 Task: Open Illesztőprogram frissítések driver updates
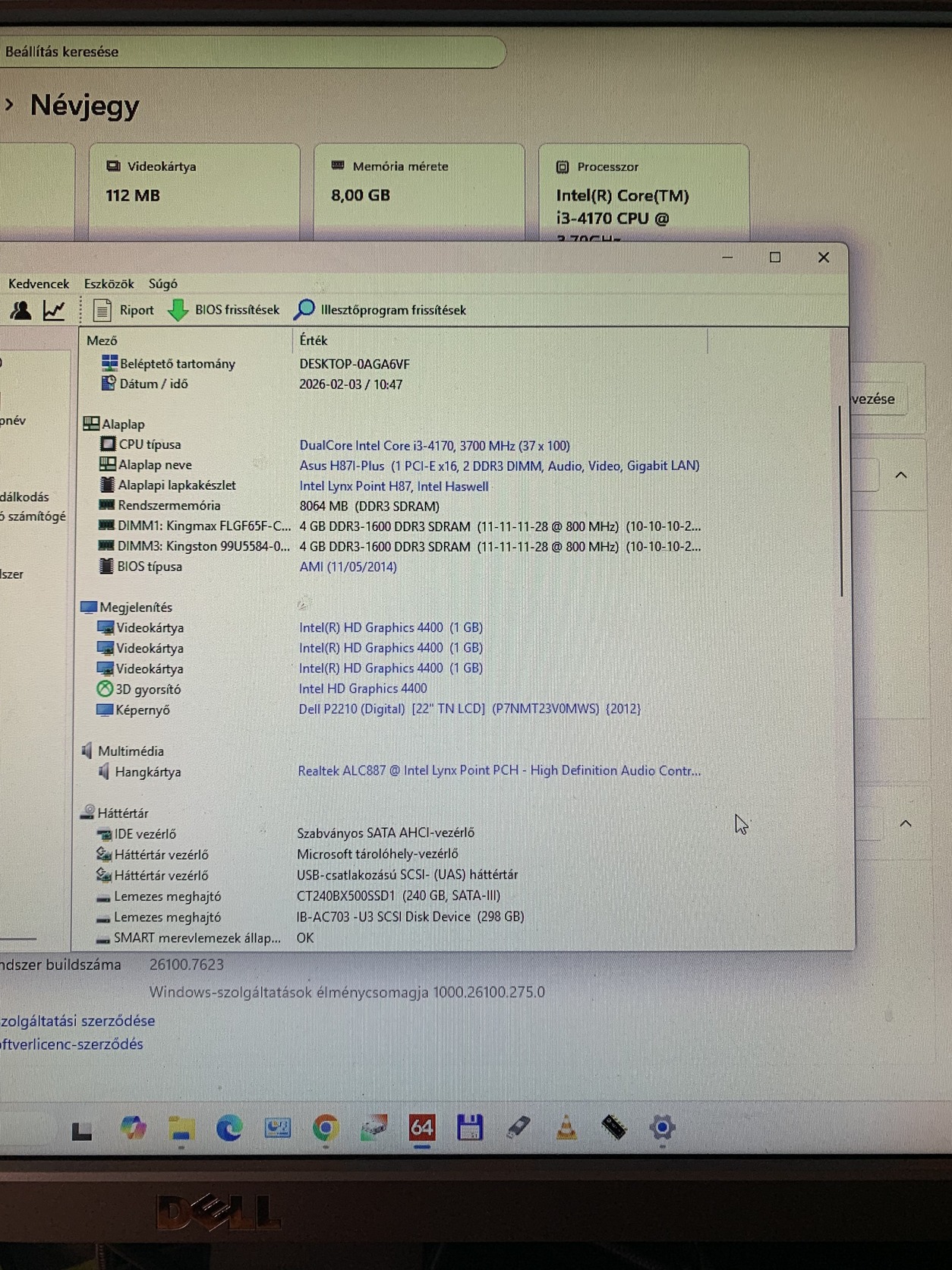coord(380,310)
